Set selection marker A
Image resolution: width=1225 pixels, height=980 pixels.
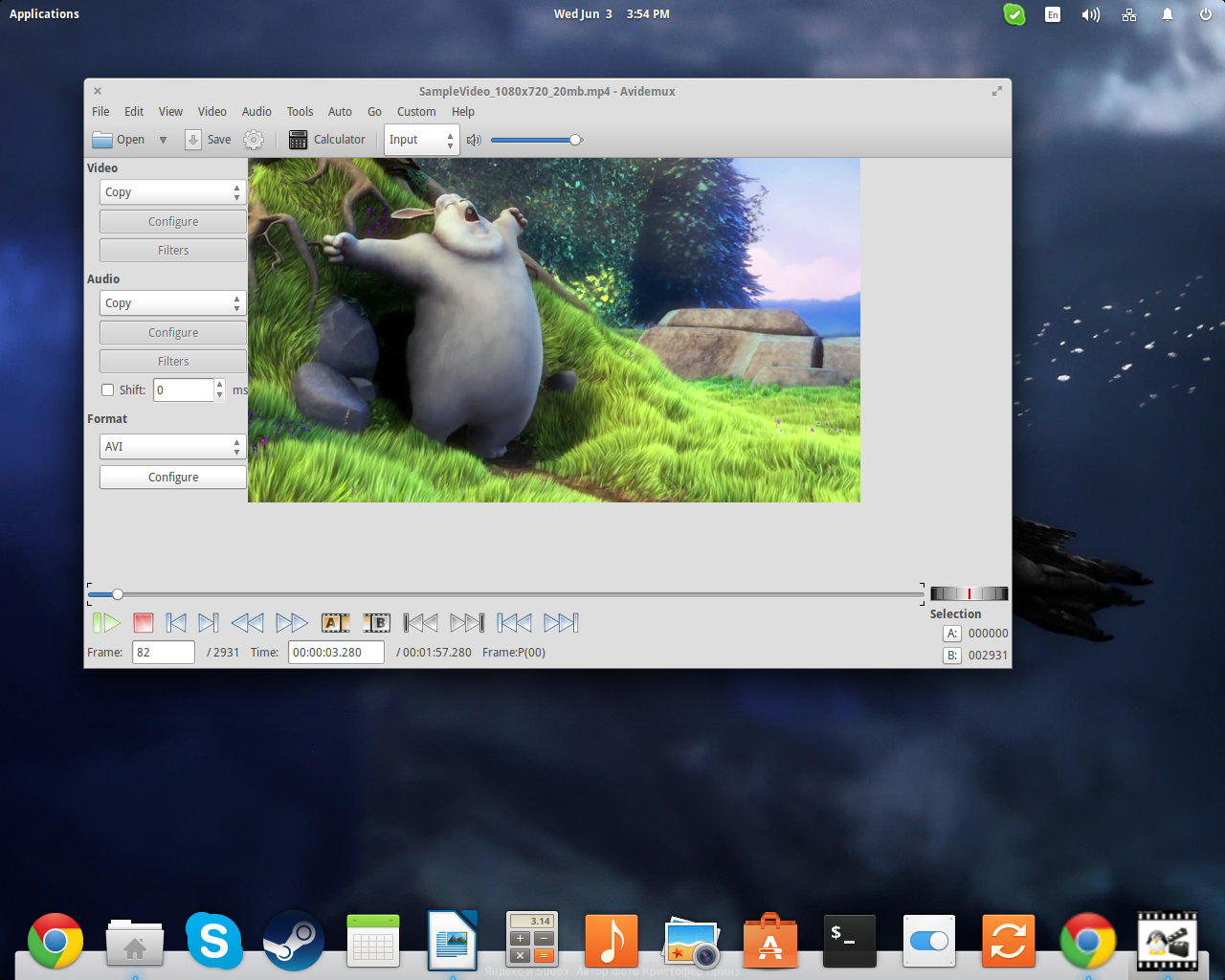[335, 624]
